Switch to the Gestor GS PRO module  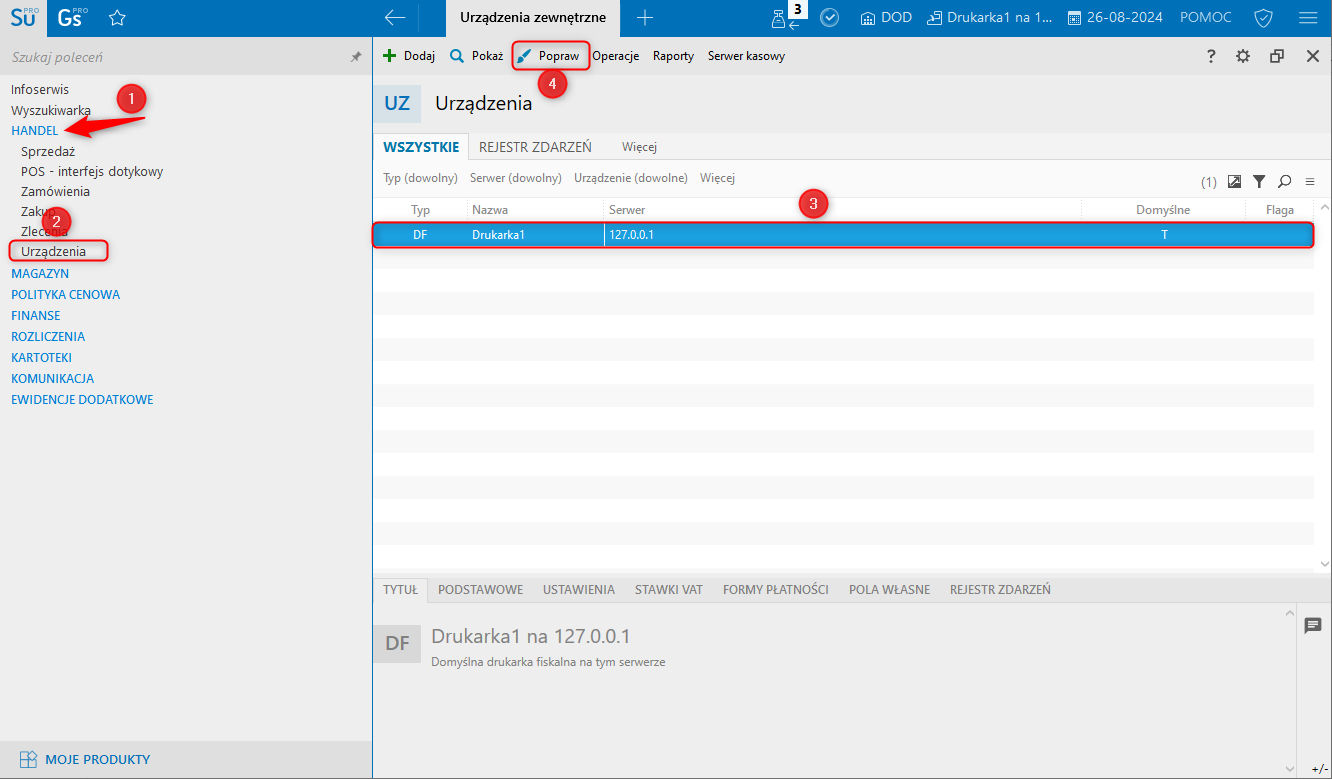tap(73, 17)
